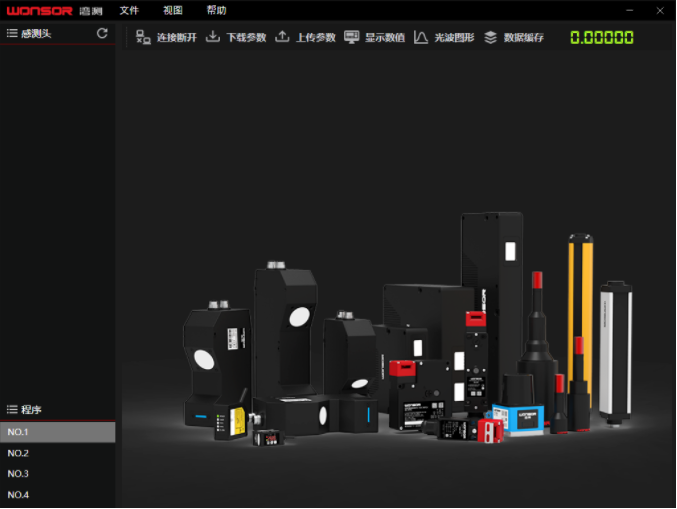
Task: Click the 连接断开 button label
Action: [x=177, y=38]
